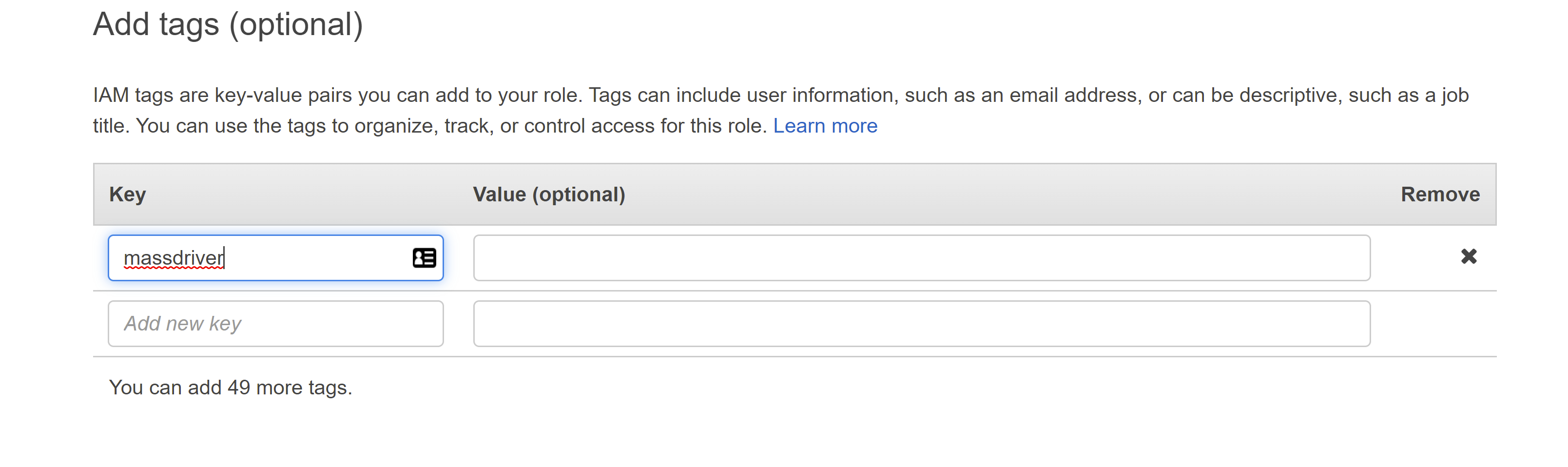This screenshot has width=1568, height=467.
Task: Click the Remove column header
Action: pyautogui.click(x=1440, y=194)
